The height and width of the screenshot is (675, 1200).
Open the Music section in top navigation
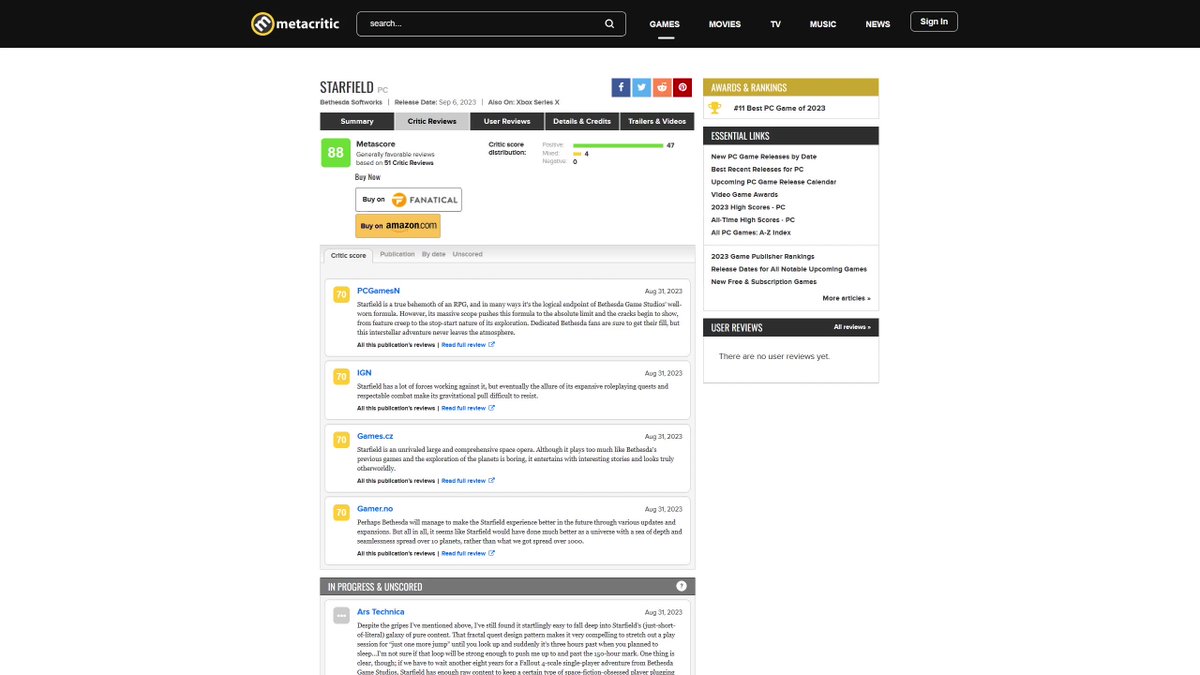coord(823,24)
